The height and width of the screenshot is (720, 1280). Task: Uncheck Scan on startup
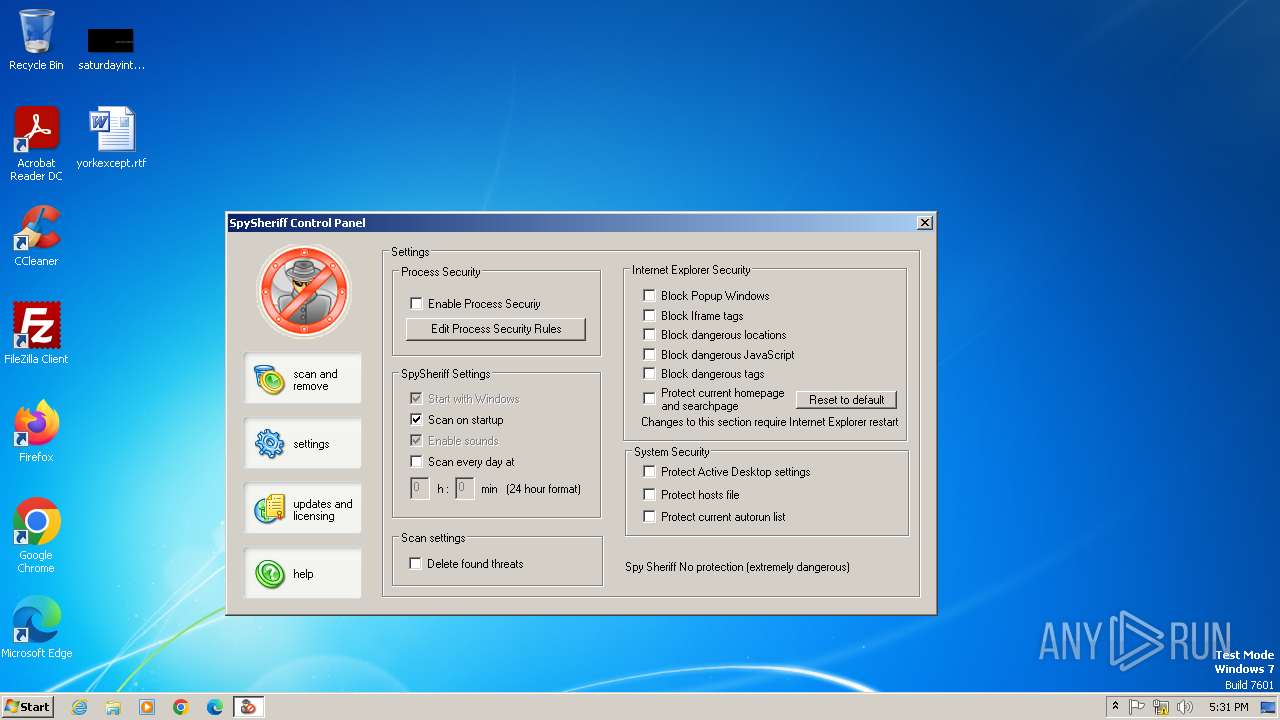pyautogui.click(x=417, y=420)
